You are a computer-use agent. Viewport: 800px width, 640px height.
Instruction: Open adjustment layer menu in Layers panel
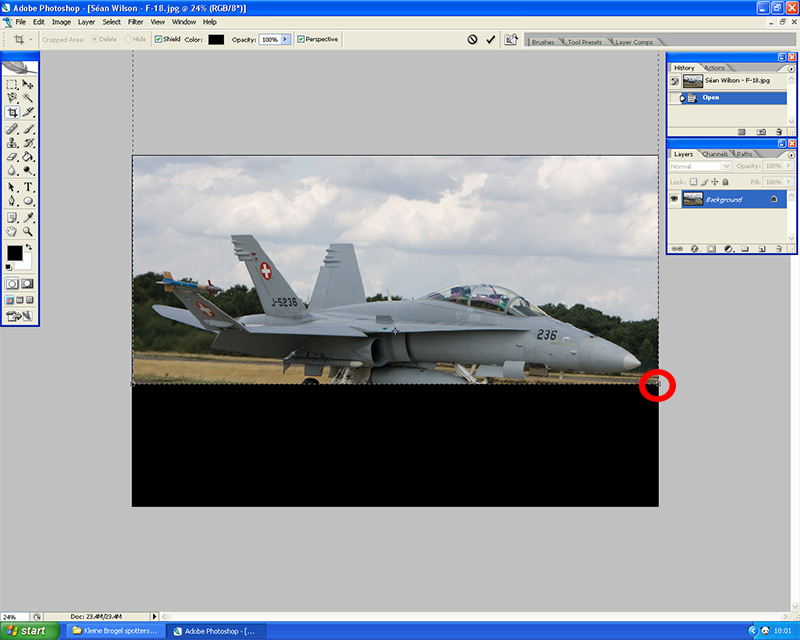click(x=728, y=249)
